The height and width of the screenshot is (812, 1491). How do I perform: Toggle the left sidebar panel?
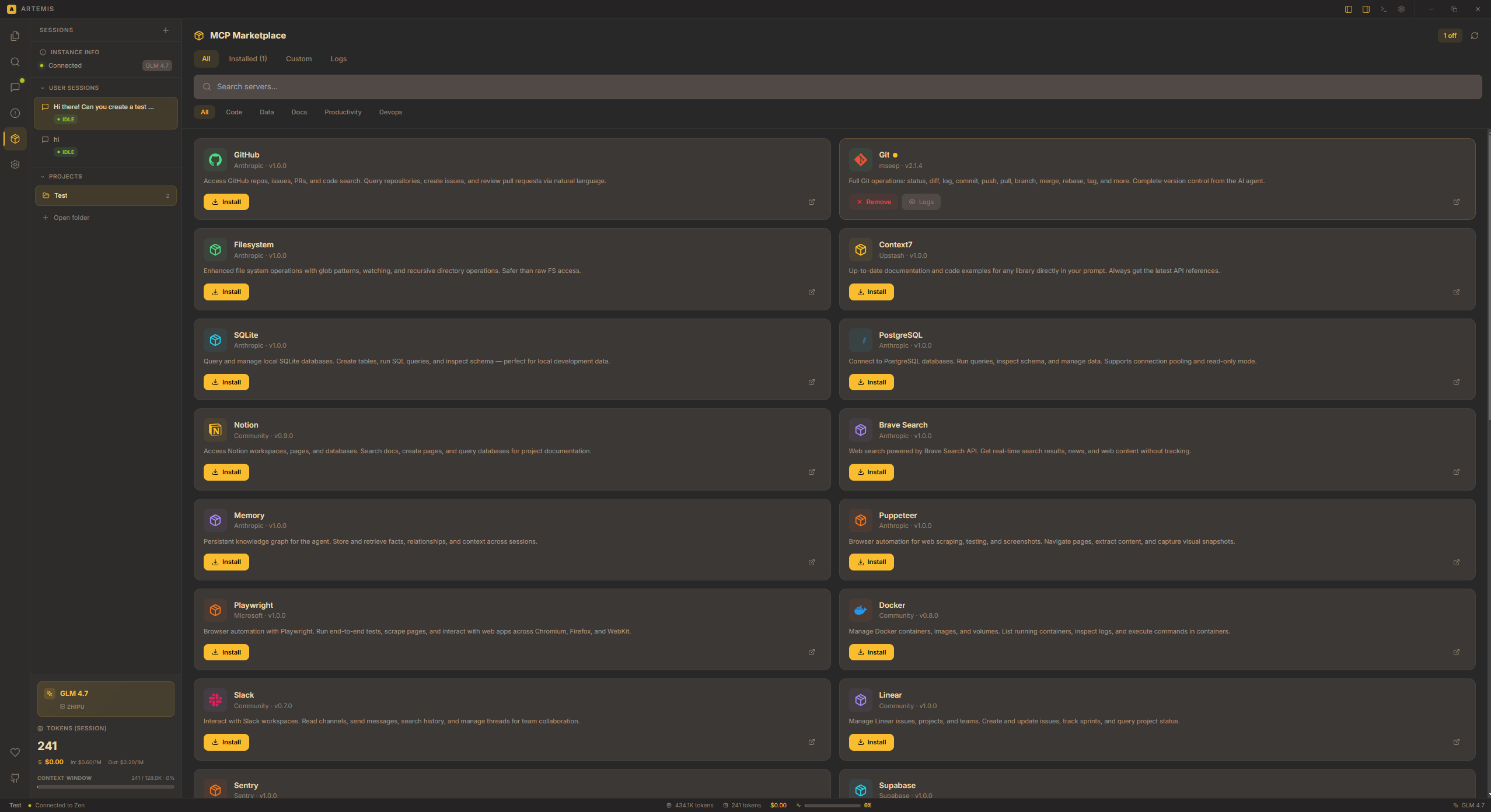(1347, 9)
